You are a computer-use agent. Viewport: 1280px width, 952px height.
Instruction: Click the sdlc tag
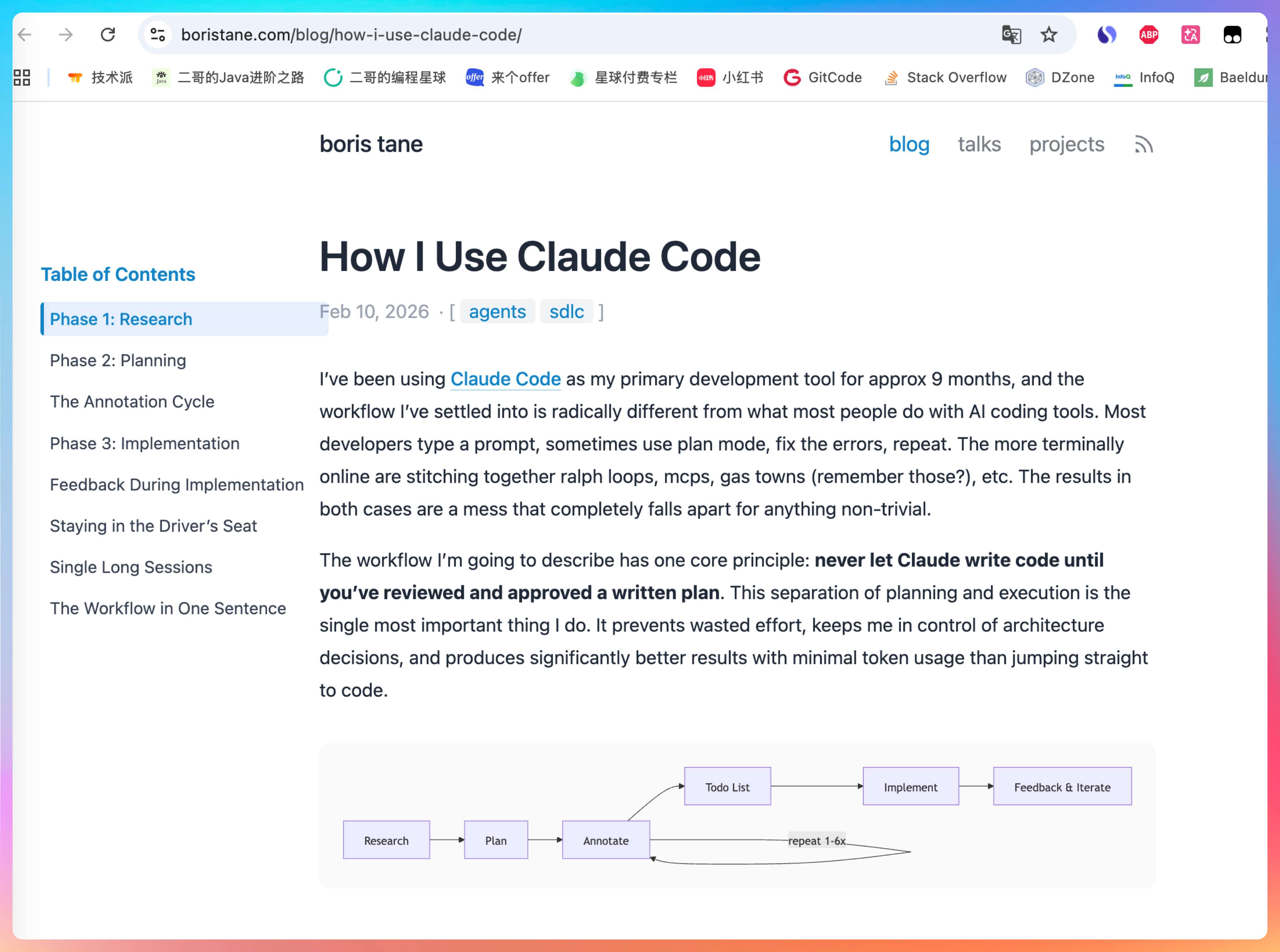click(x=566, y=312)
